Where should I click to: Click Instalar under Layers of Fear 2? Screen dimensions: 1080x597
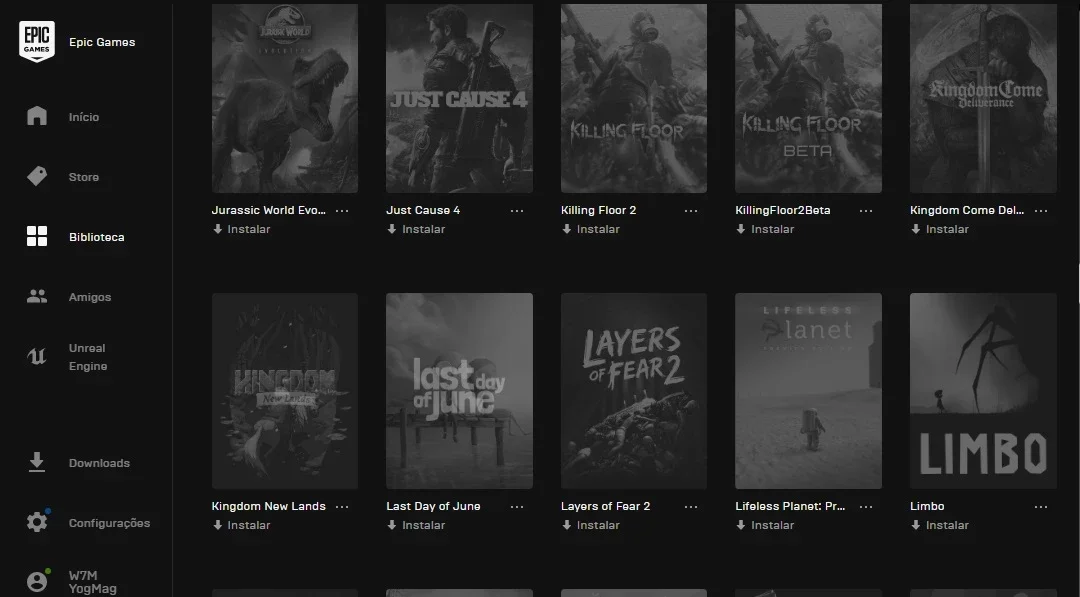598,525
